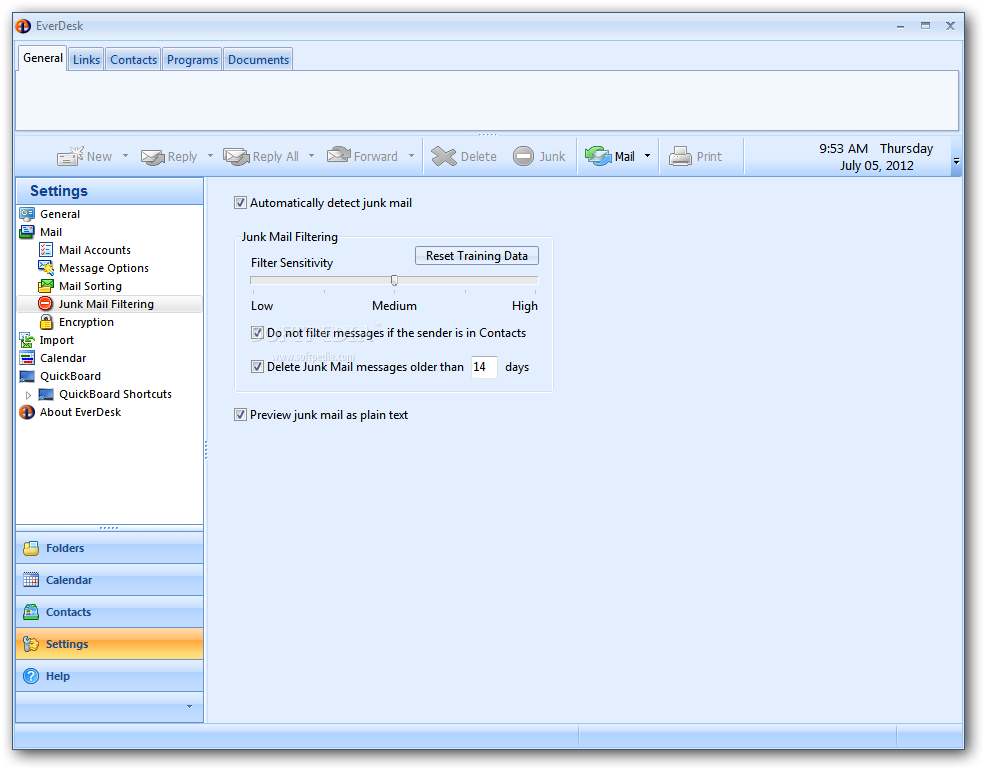The width and height of the screenshot is (985, 770).
Task: Click the Reply All envelope icon
Action: pos(236,156)
